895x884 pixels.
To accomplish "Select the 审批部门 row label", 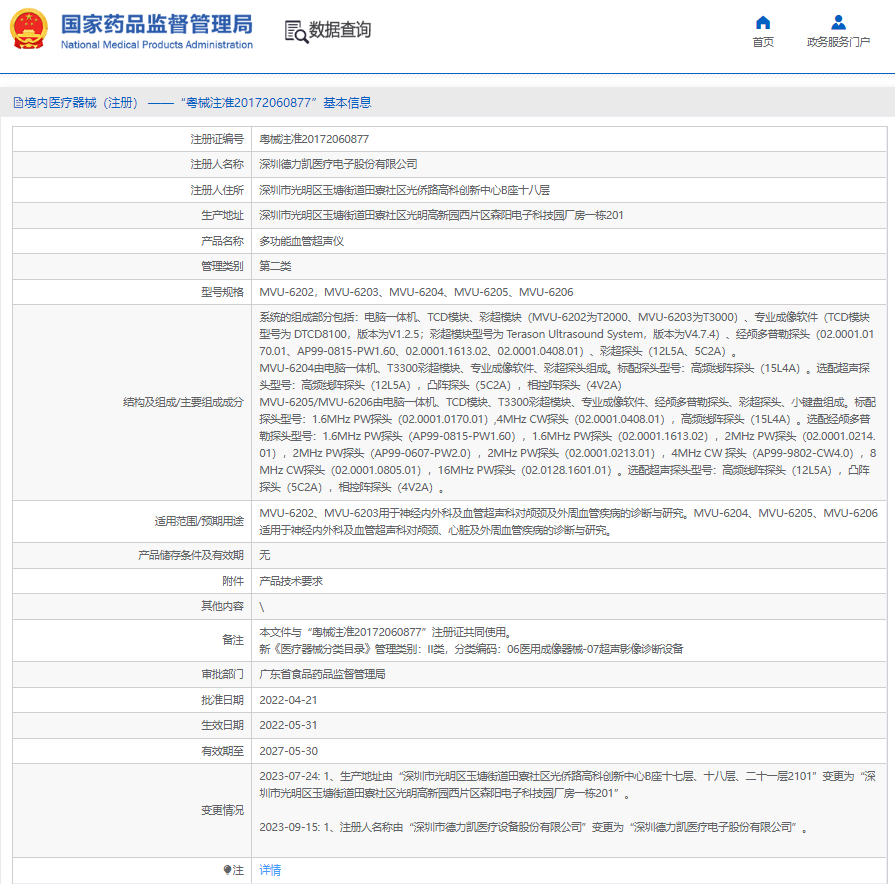I will coord(222,675).
